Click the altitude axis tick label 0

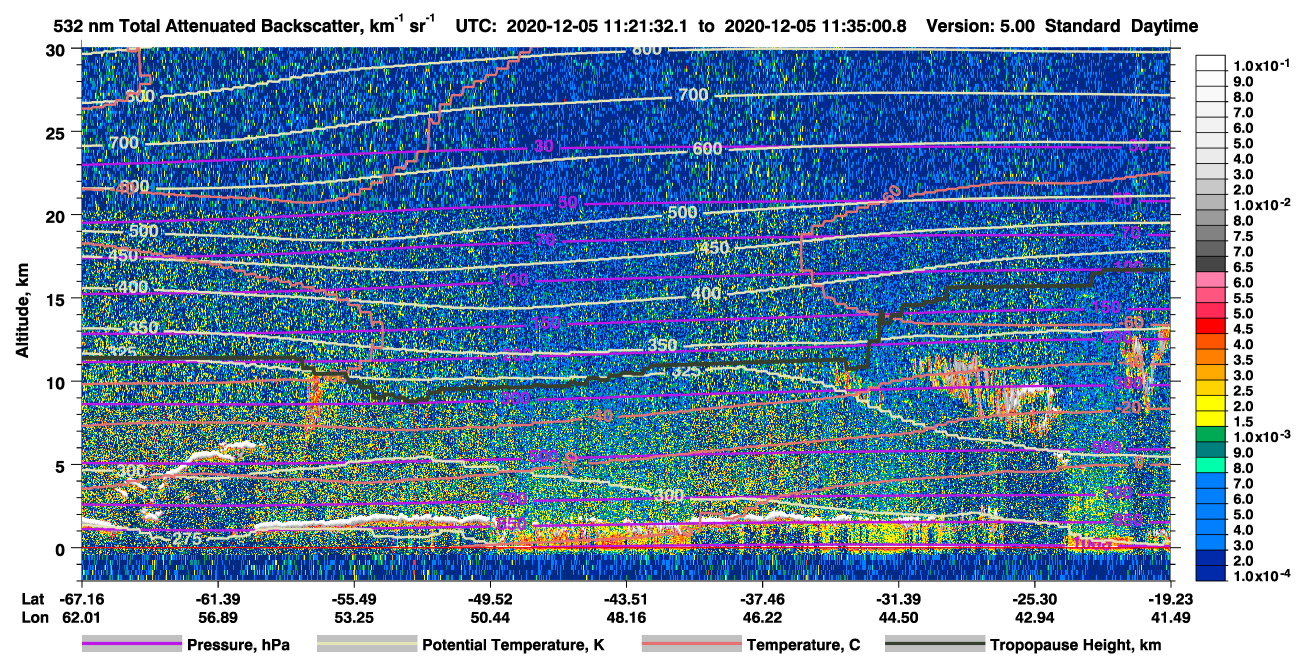pos(62,548)
